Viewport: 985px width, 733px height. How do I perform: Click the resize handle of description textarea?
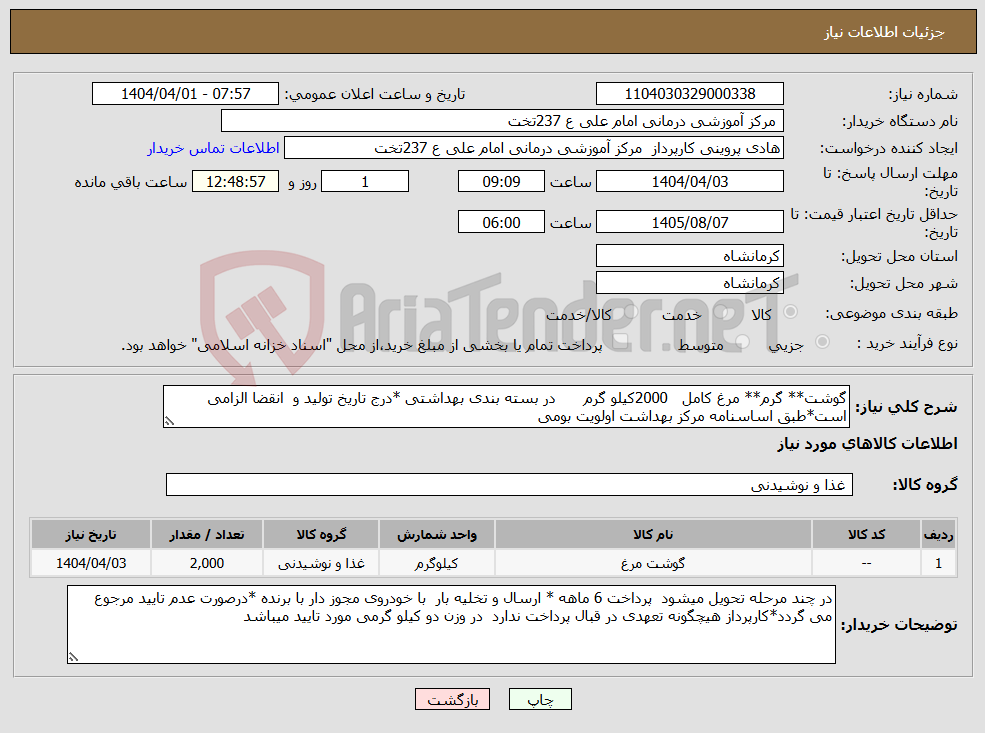click(x=168, y=422)
